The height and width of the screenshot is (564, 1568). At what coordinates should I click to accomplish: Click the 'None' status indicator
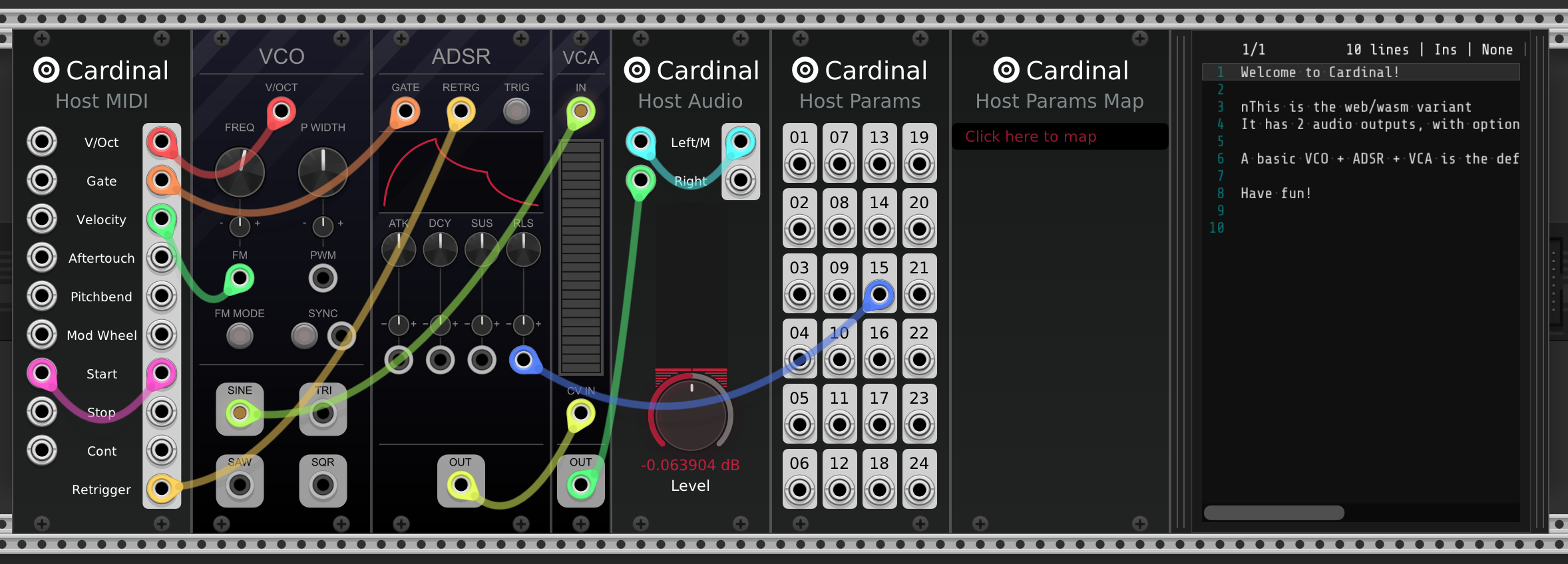tap(1497, 49)
